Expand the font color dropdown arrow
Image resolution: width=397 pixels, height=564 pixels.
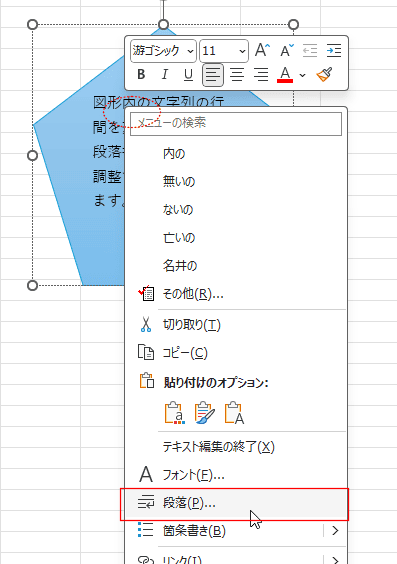pos(302,75)
